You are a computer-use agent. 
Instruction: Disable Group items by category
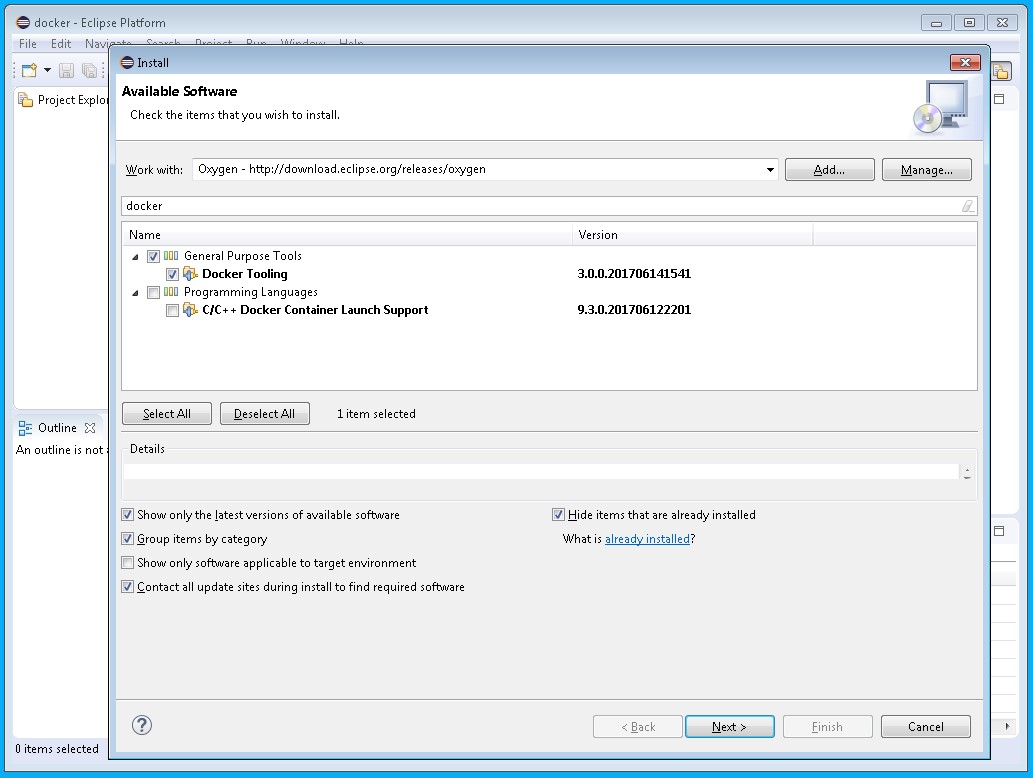click(127, 539)
